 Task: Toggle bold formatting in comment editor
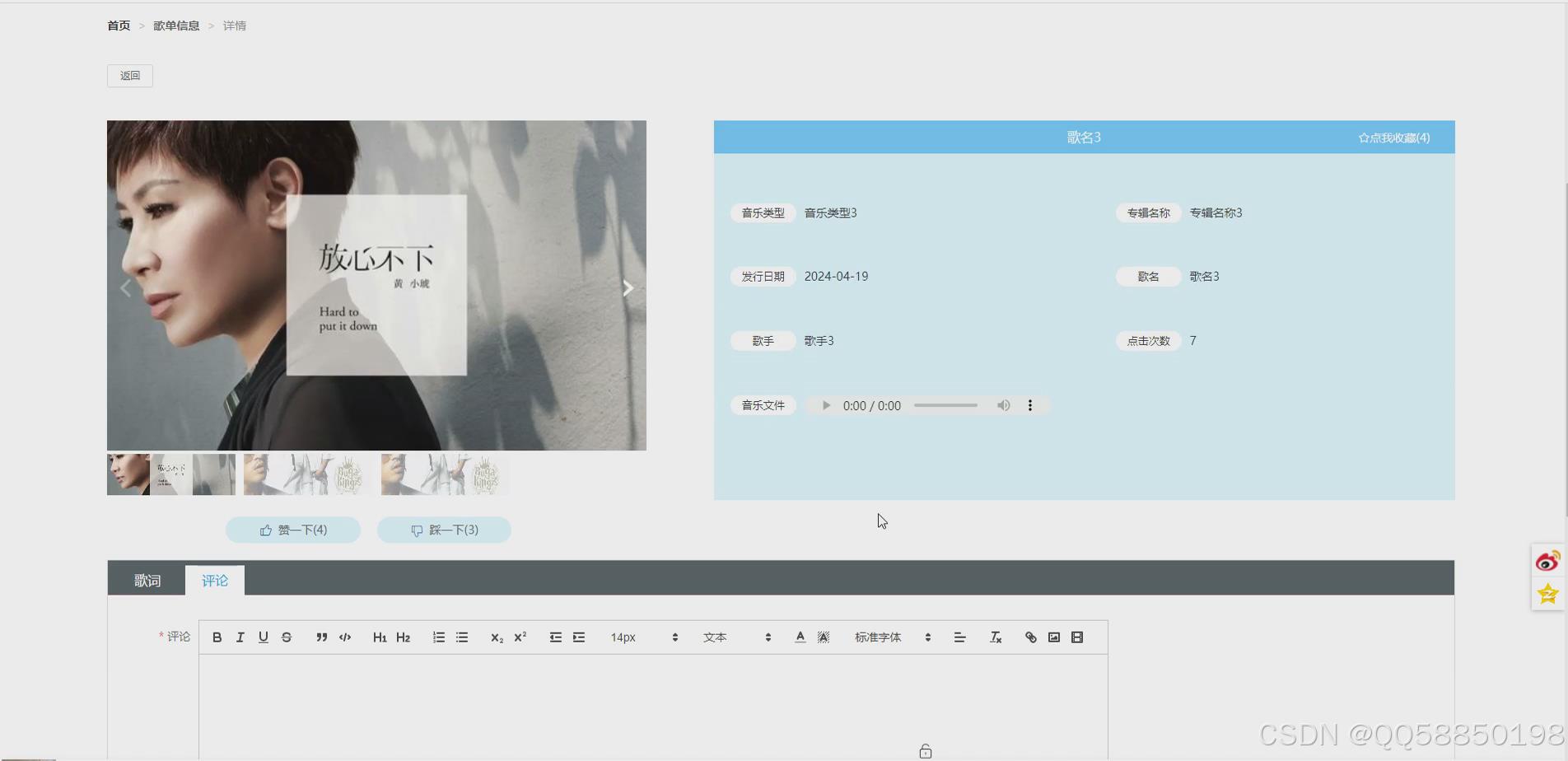[x=217, y=637]
